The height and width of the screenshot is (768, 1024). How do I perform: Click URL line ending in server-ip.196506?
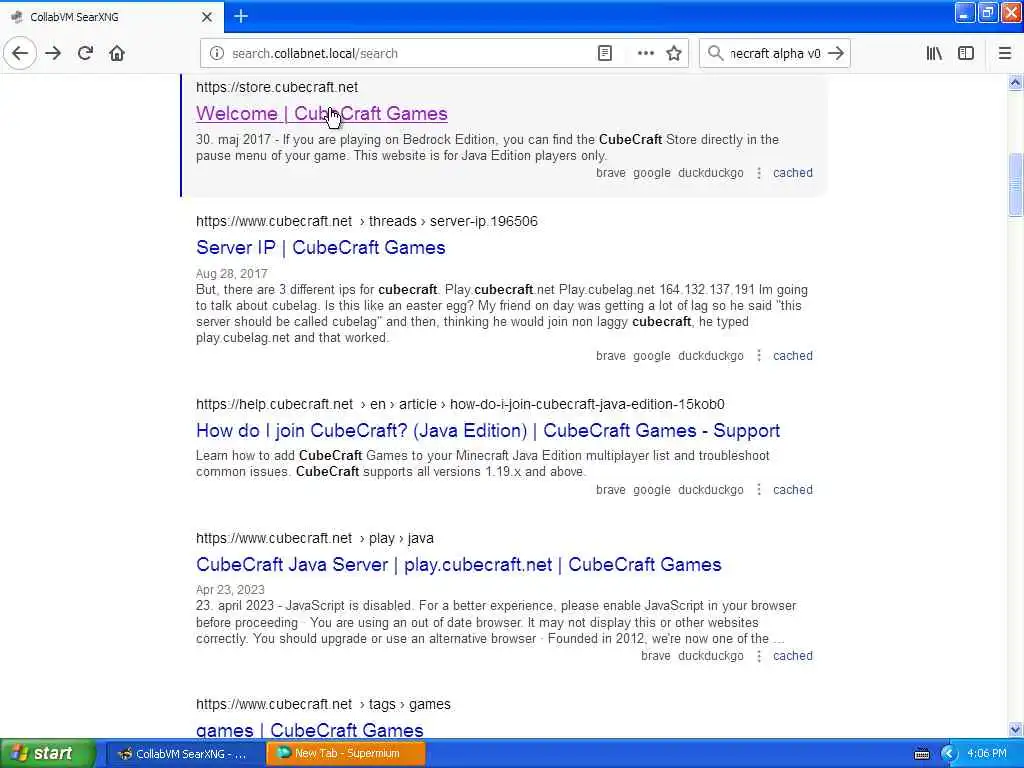tap(367, 221)
